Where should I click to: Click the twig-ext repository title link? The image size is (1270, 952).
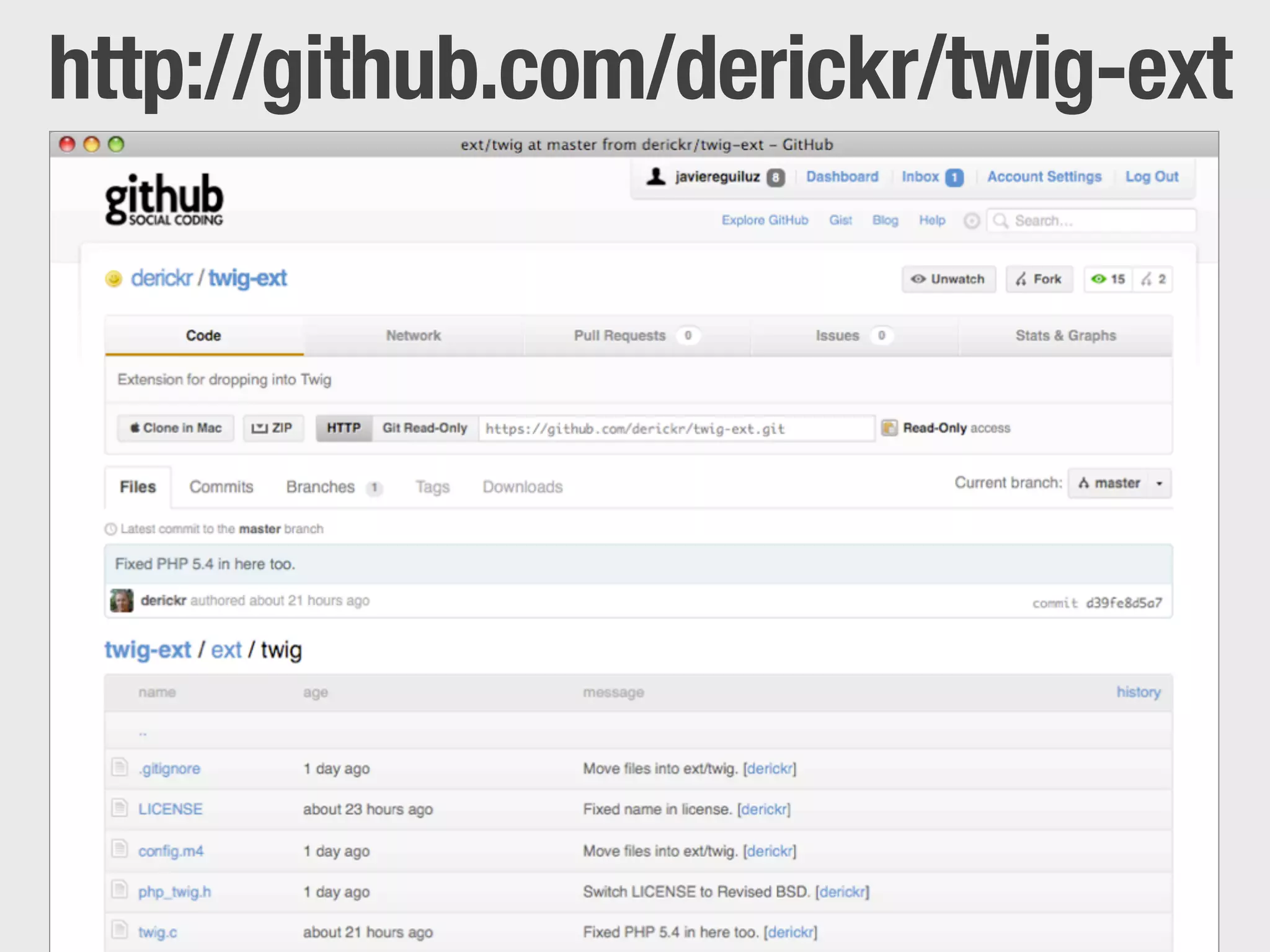tap(247, 278)
